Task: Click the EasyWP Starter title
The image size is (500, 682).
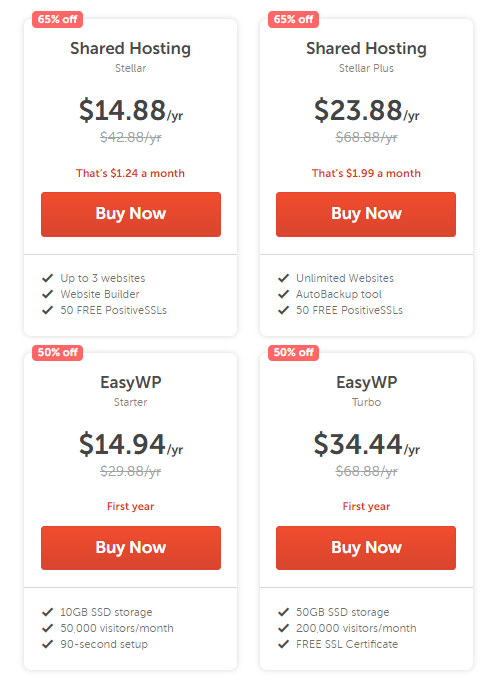Action: pyautogui.click(x=131, y=382)
